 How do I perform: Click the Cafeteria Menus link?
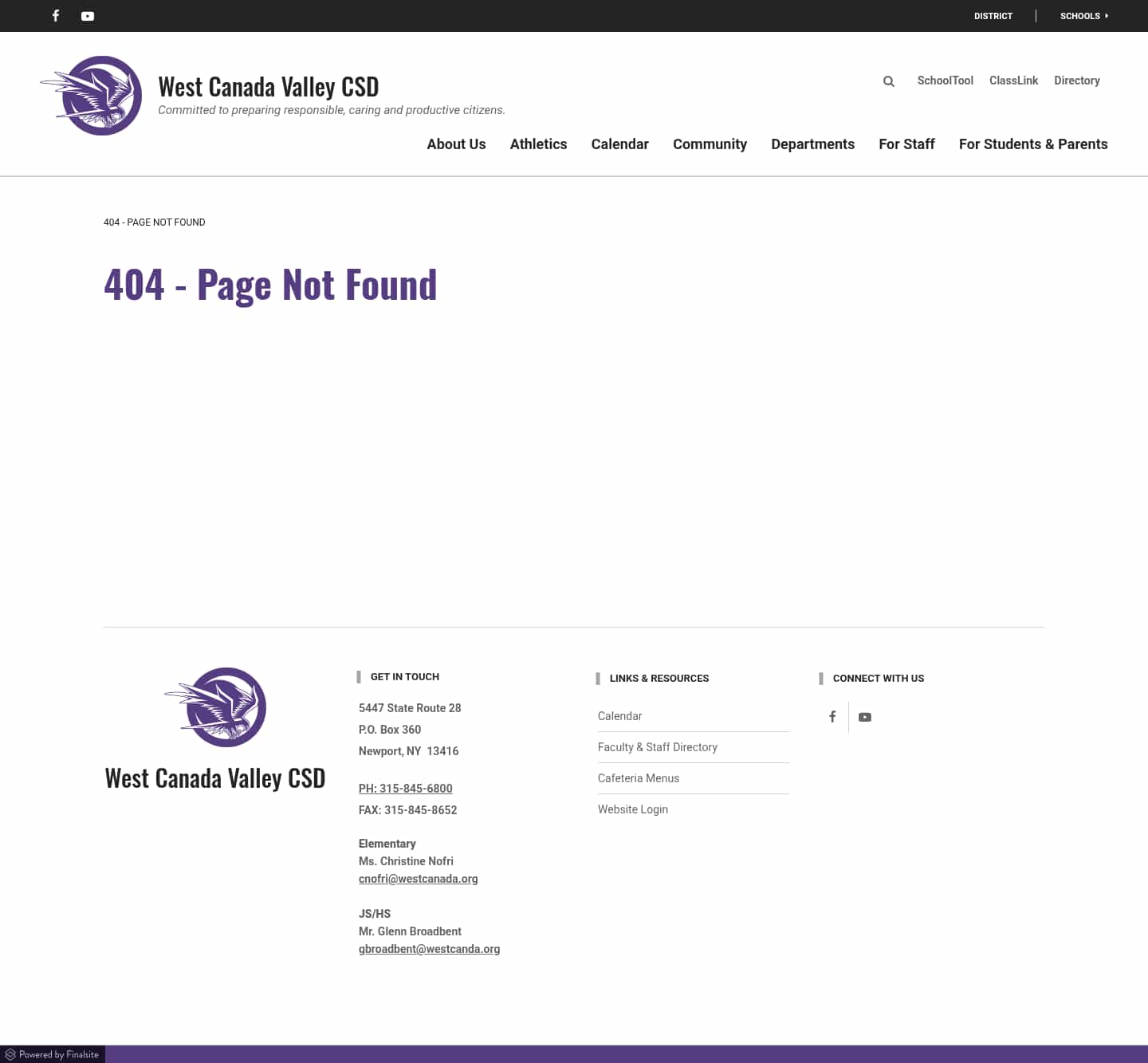[x=638, y=778]
